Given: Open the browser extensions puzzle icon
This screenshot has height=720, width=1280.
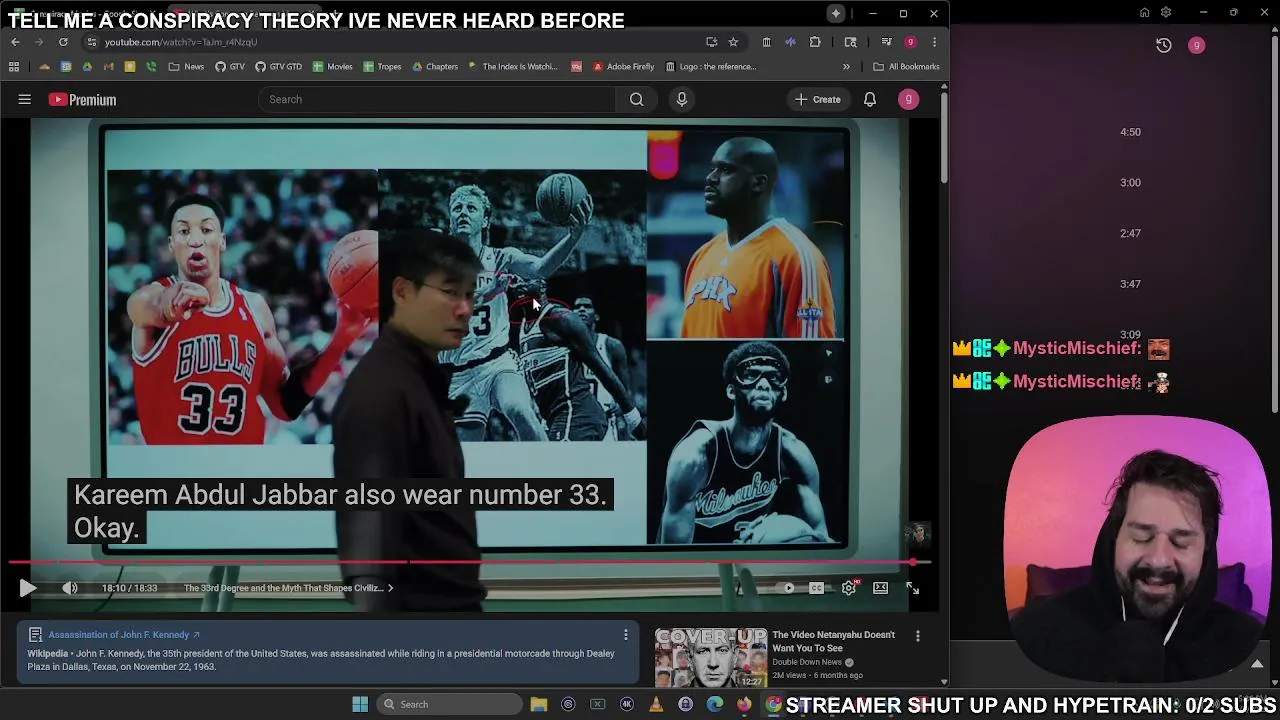Looking at the screenshot, I should point(815,42).
